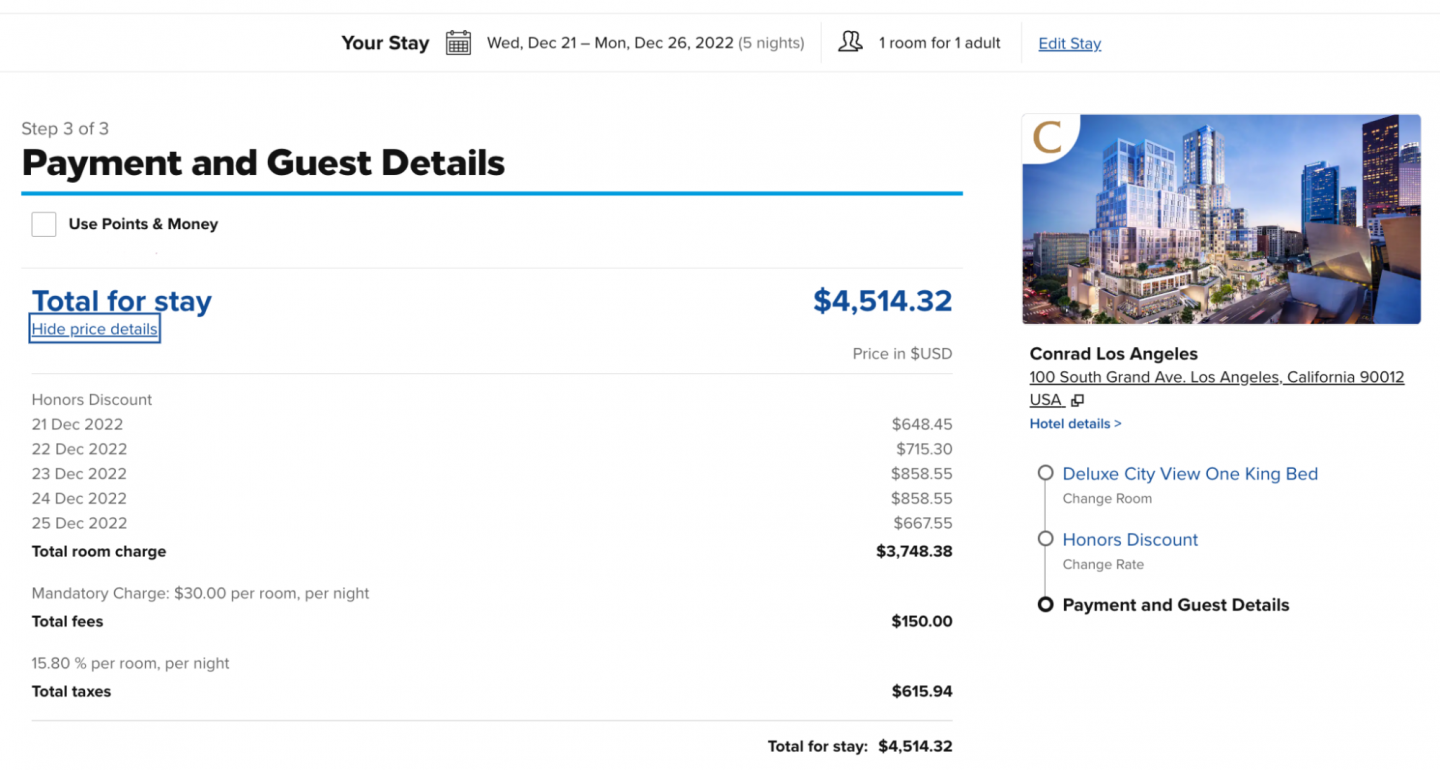Image resolution: width=1440 pixels, height=770 pixels.
Task: Click Change Room under room type
Action: point(1107,499)
